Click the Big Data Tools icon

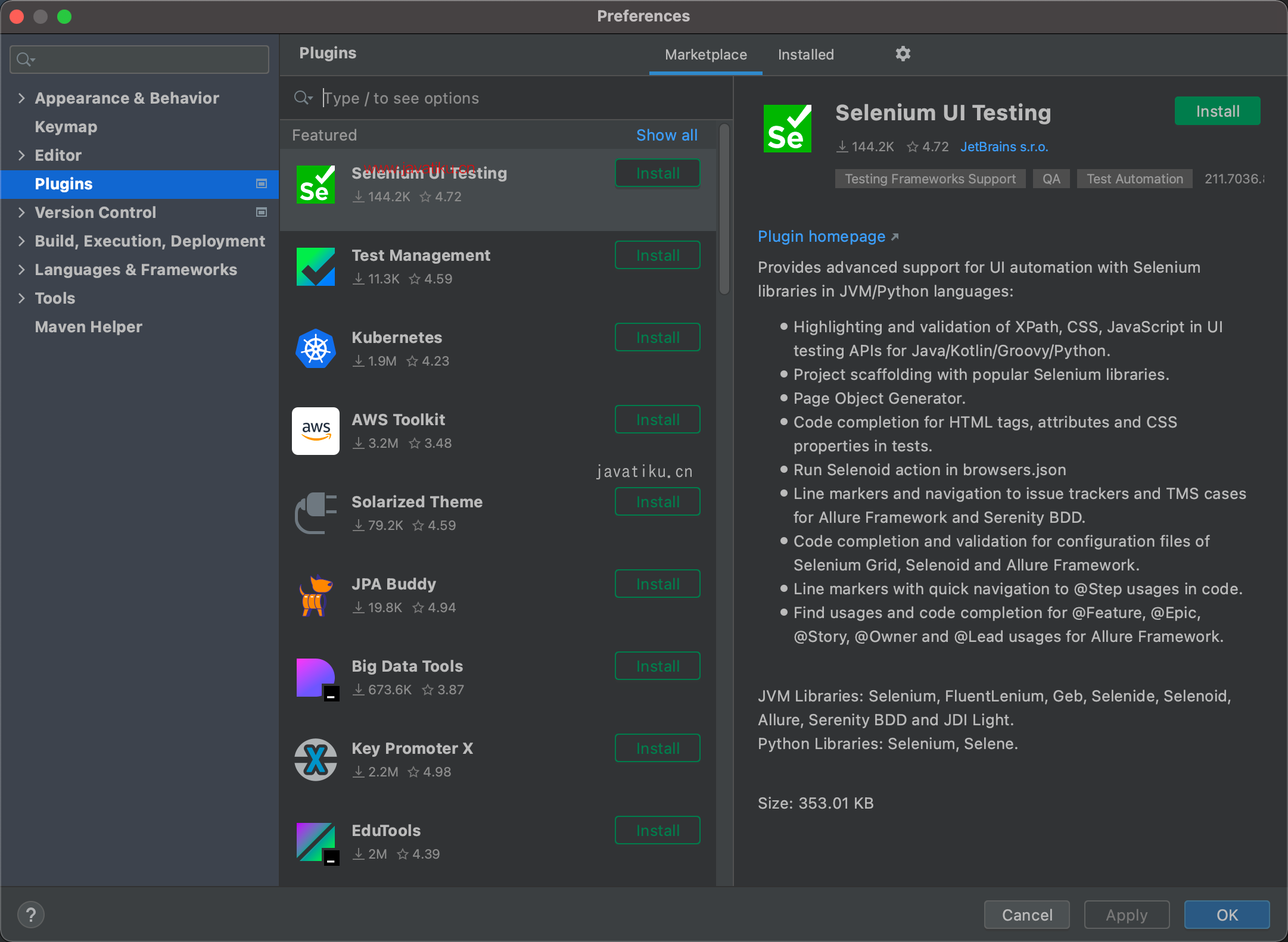(317, 679)
